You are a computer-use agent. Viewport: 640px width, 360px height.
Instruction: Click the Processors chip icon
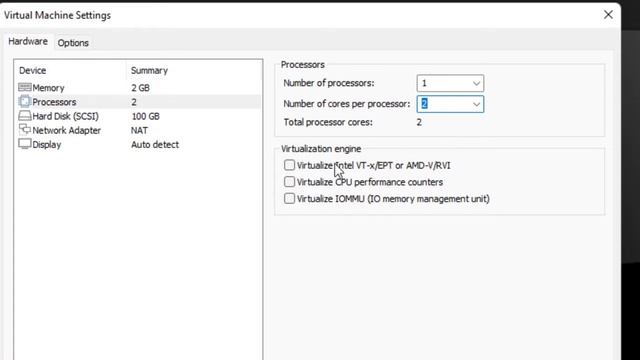pyautogui.click(x=24, y=101)
